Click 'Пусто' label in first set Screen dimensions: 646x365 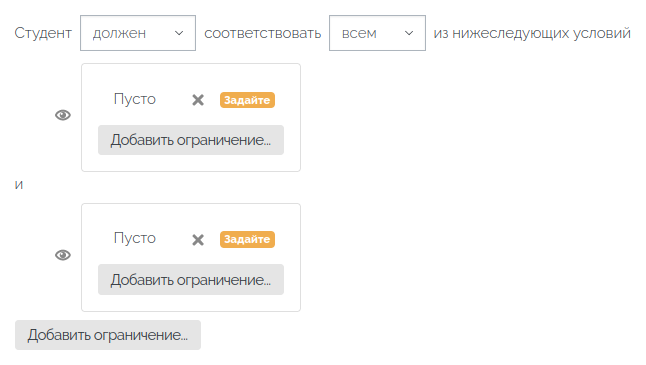tap(135, 99)
